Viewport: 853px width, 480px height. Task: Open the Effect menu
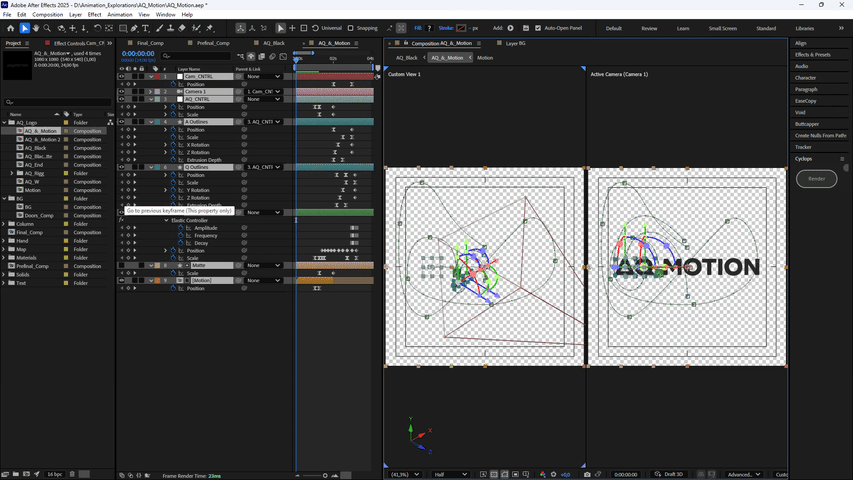[x=94, y=15]
